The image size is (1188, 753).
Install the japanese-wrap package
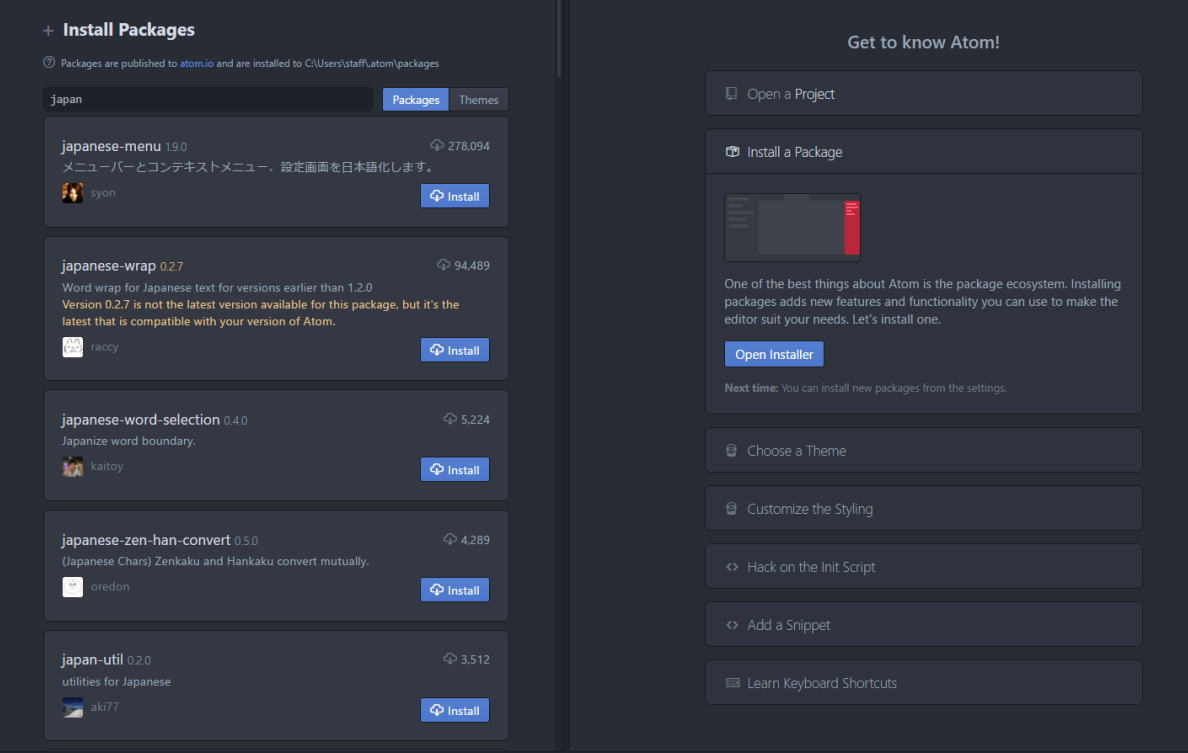(x=455, y=350)
